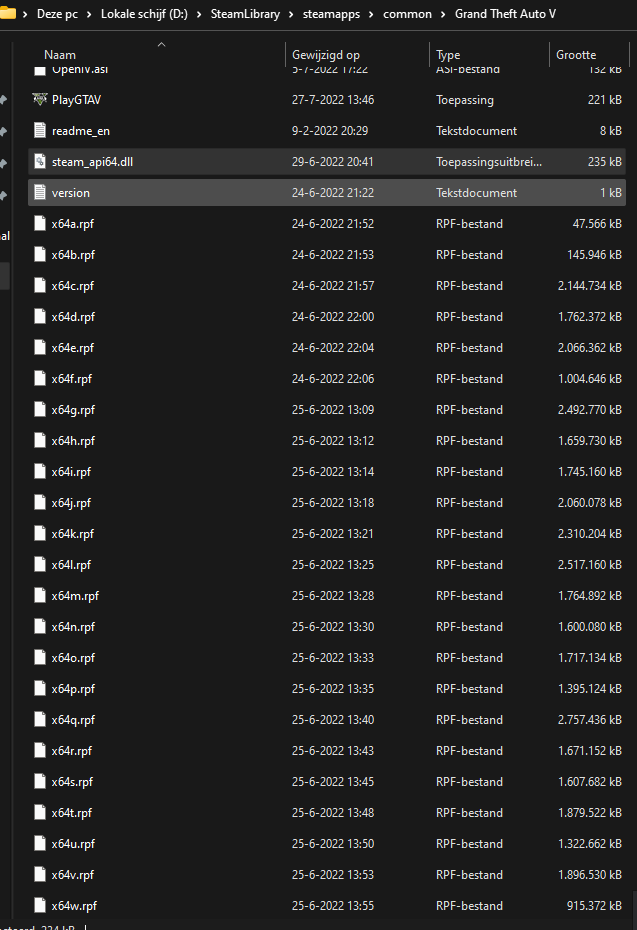Viewport: 637px width, 930px height.
Task: Click date 27-7-2022 13:46
Action: pos(333,100)
